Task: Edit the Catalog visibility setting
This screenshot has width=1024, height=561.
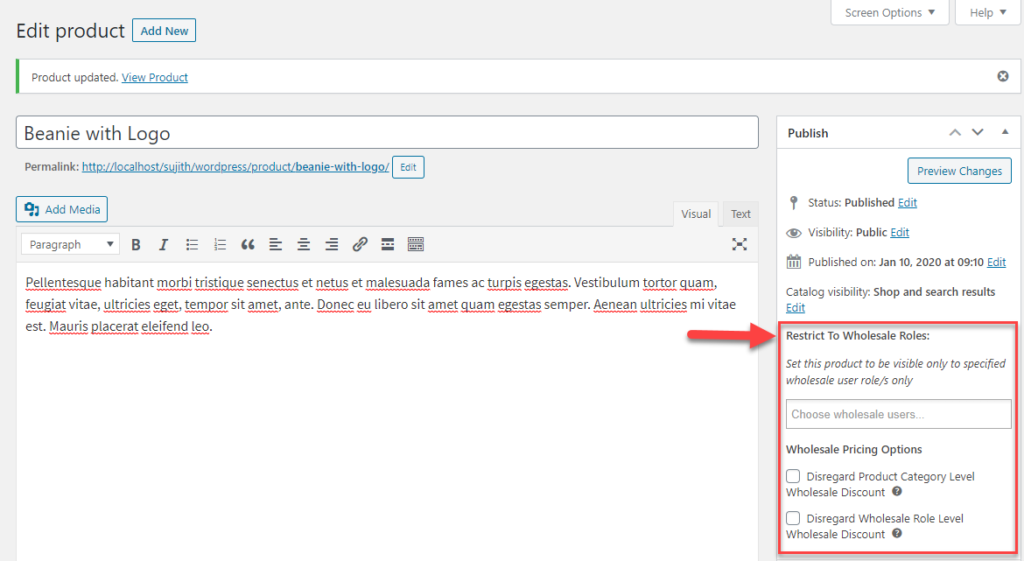Action: coord(795,308)
